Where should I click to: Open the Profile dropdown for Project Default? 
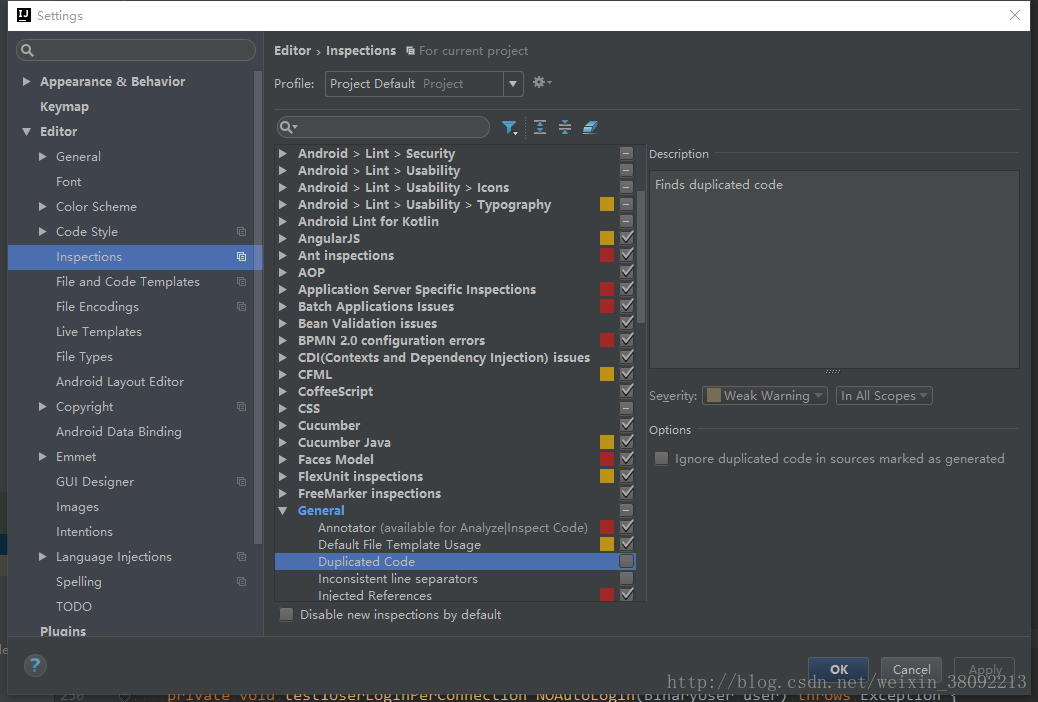click(x=424, y=83)
